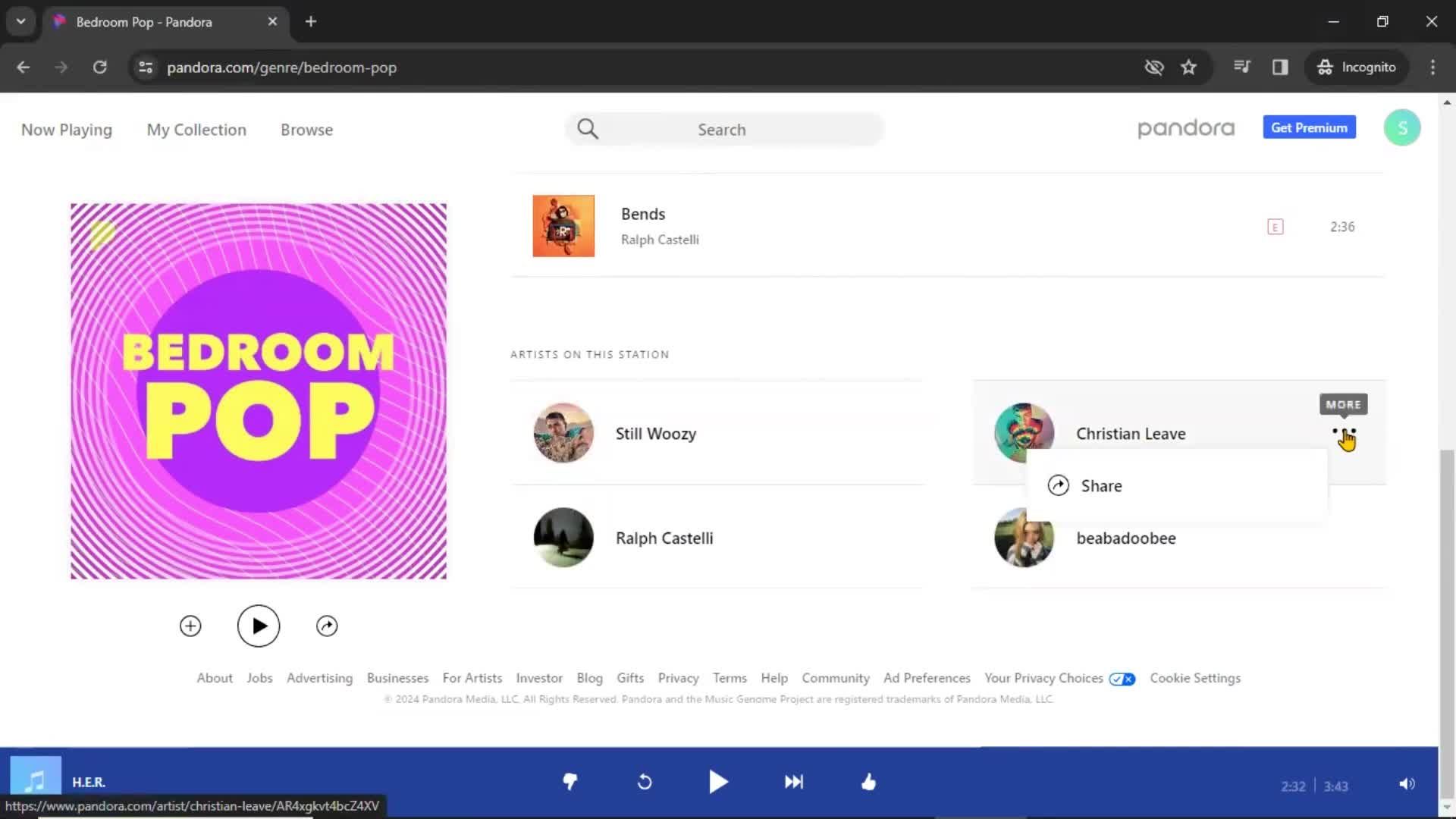The width and height of the screenshot is (1456, 819).
Task: Open the About footer link
Action: pos(215,678)
